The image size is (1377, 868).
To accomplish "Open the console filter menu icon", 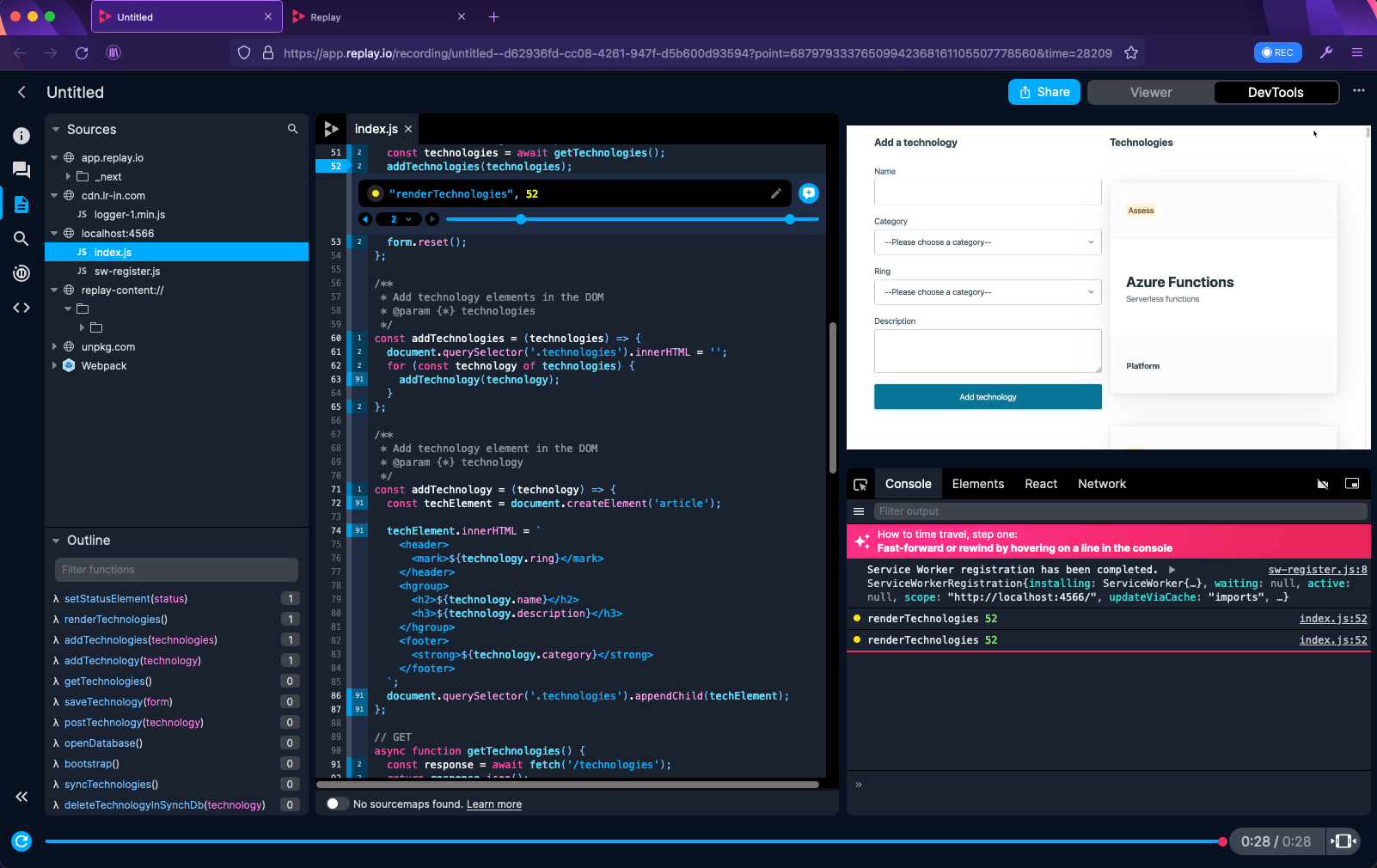I will click(858, 511).
